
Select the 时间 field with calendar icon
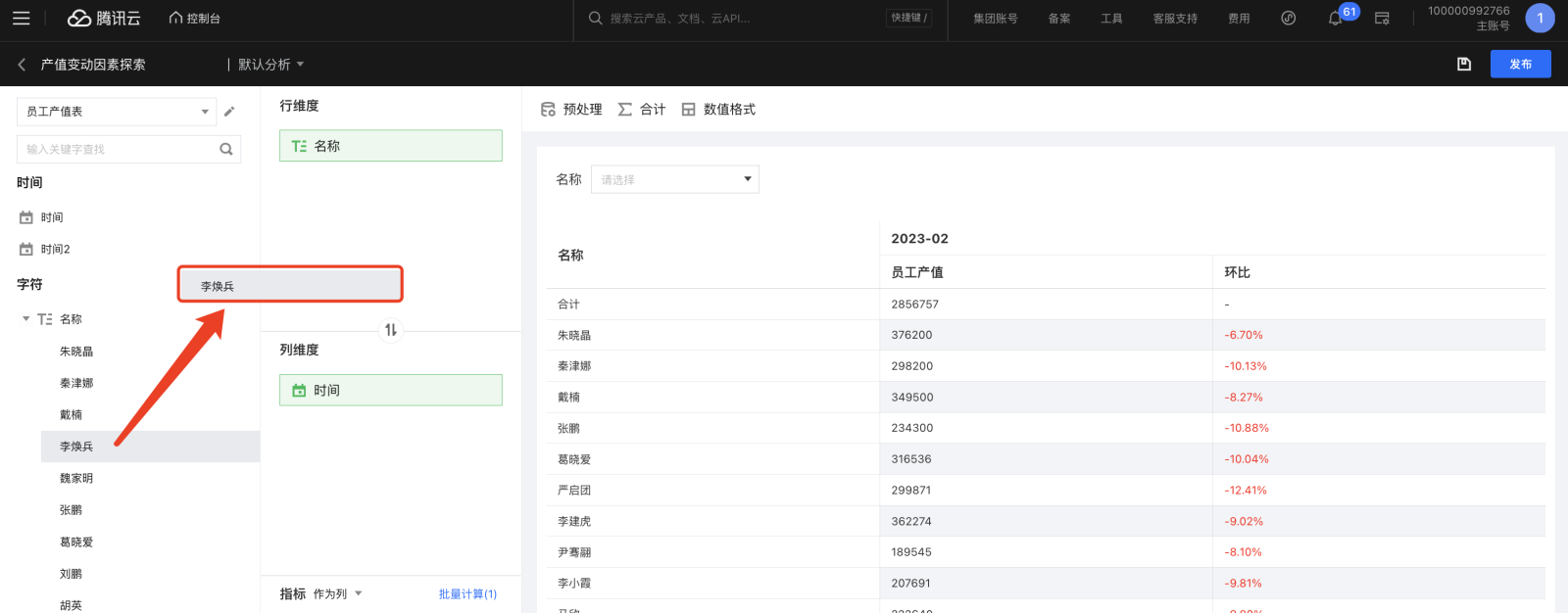[41, 217]
